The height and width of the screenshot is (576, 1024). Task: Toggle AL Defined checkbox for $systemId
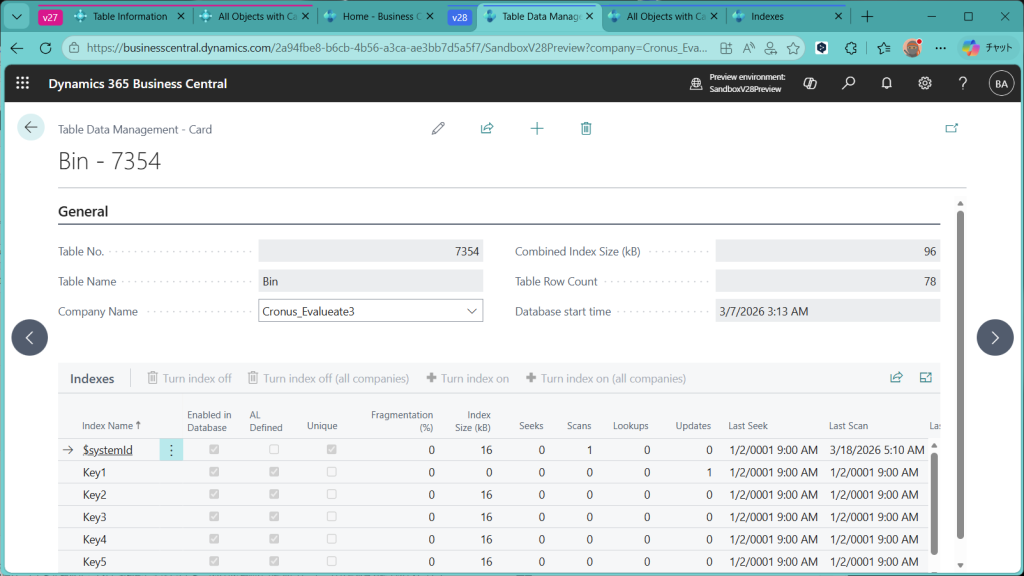pyautogui.click(x=274, y=450)
